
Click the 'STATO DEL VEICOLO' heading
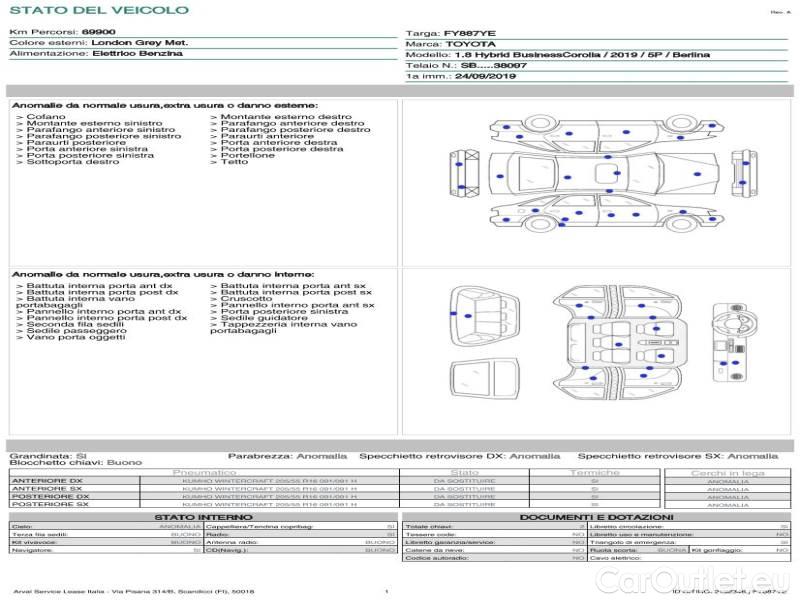point(98,10)
